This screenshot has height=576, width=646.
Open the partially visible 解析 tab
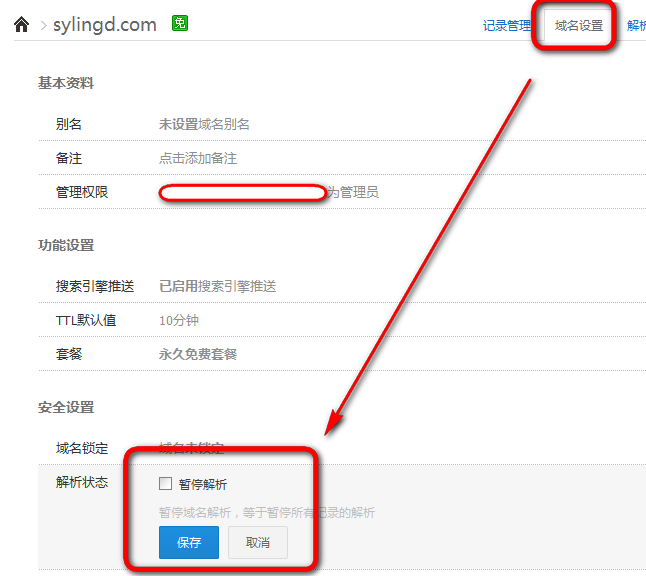(636, 26)
